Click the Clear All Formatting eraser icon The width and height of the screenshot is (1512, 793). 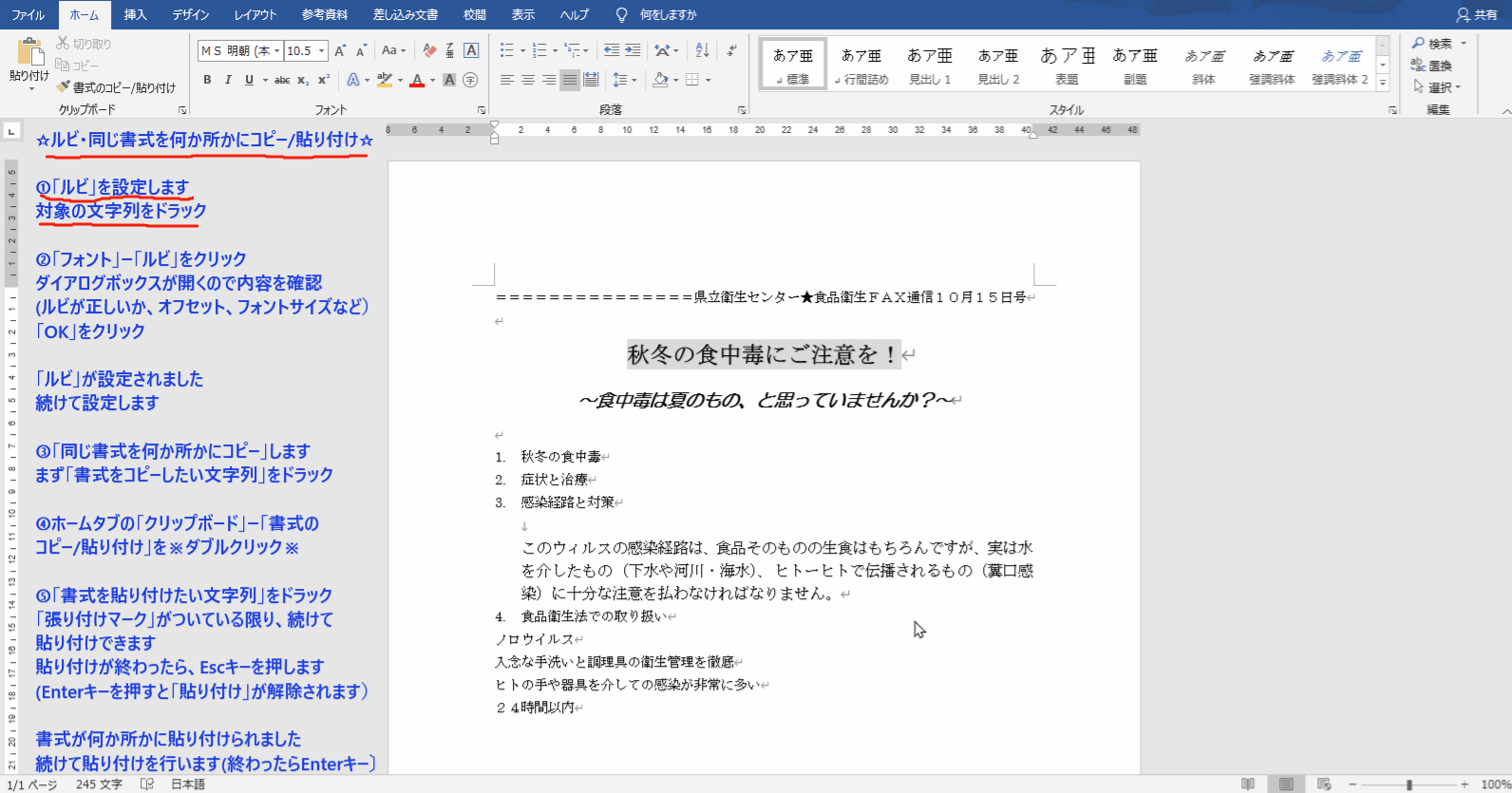coord(429,50)
